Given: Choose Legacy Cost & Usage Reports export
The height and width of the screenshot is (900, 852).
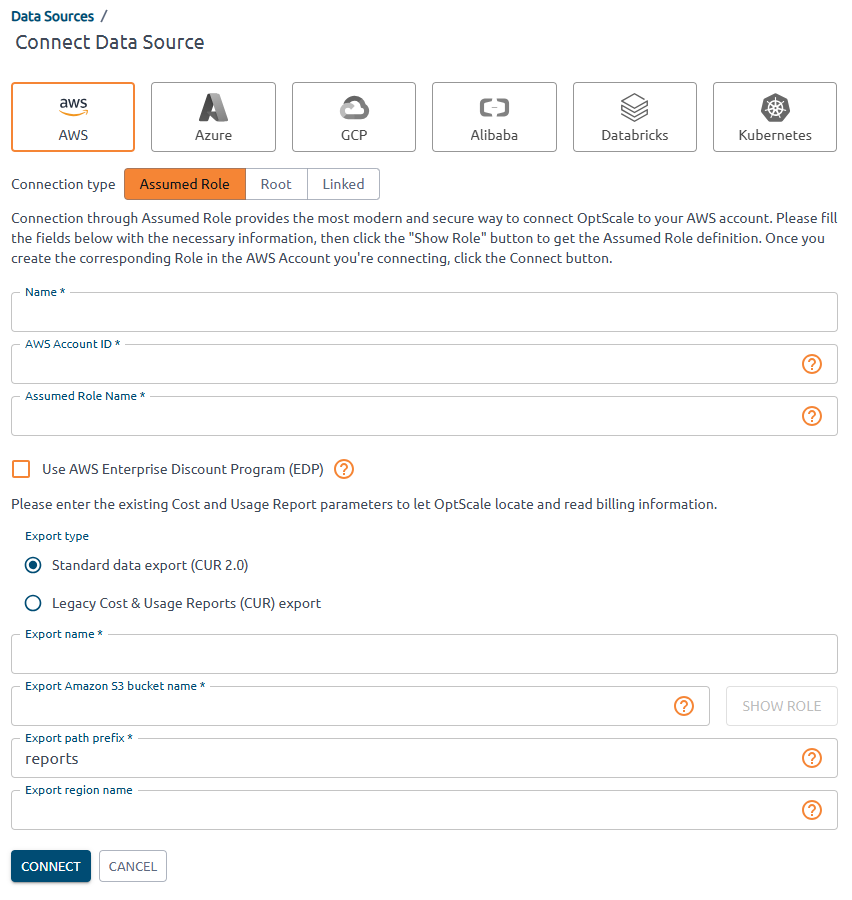Looking at the screenshot, I should [x=33, y=603].
